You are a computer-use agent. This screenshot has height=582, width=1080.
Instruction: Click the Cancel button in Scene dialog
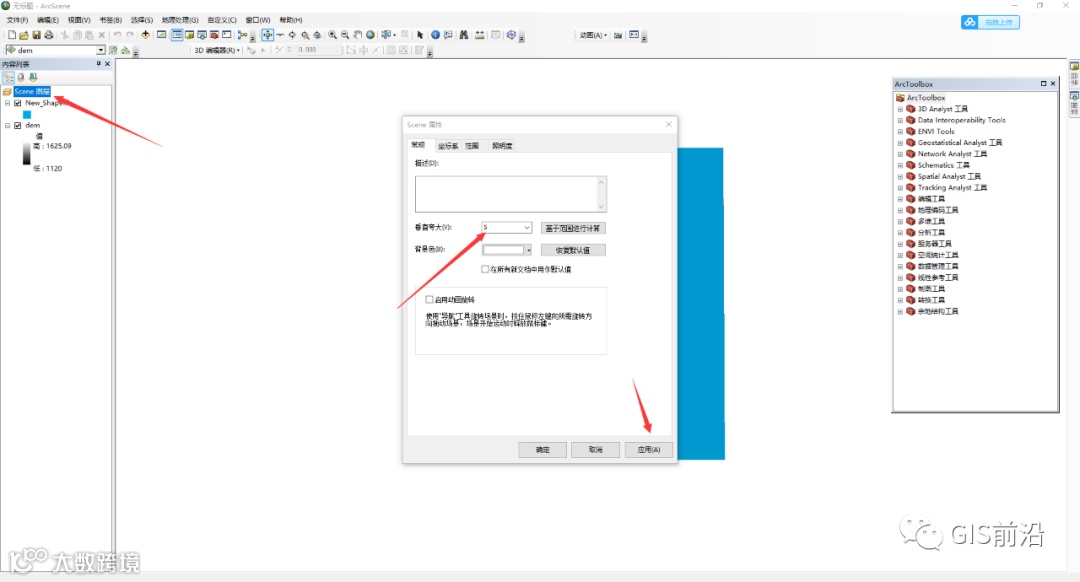[x=595, y=450]
